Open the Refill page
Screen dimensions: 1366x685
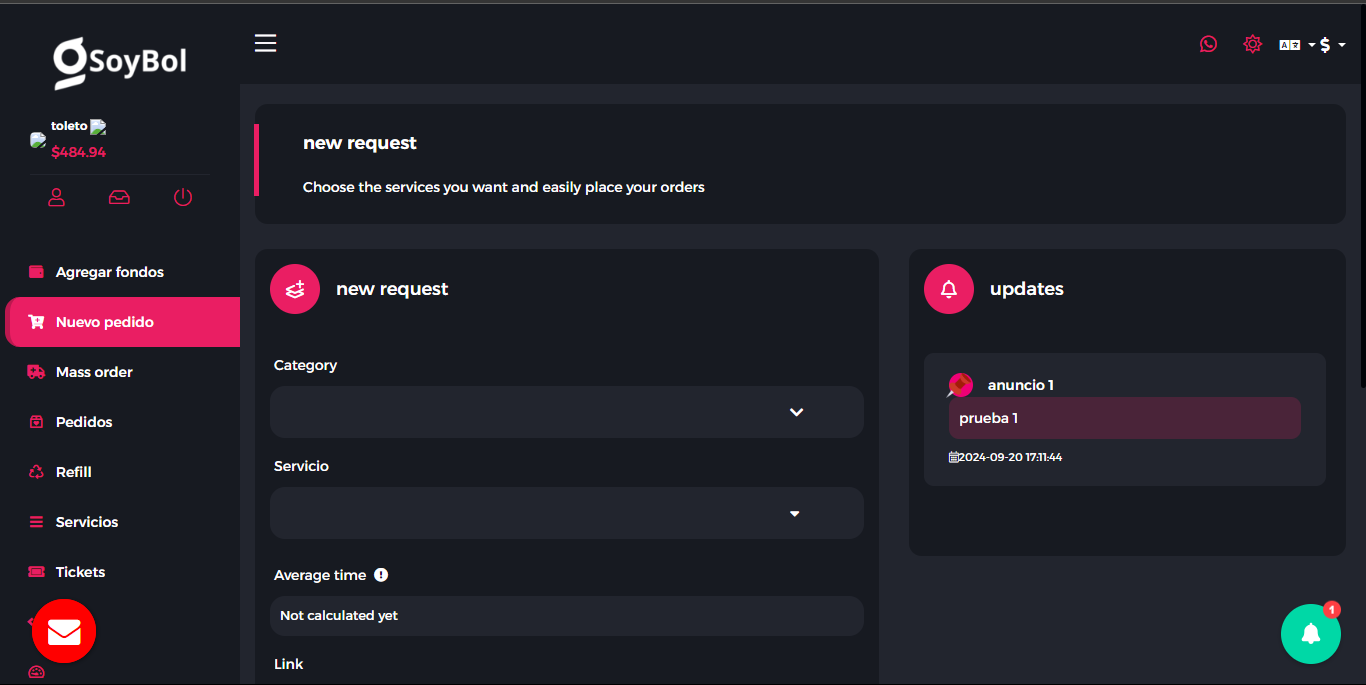(x=73, y=472)
